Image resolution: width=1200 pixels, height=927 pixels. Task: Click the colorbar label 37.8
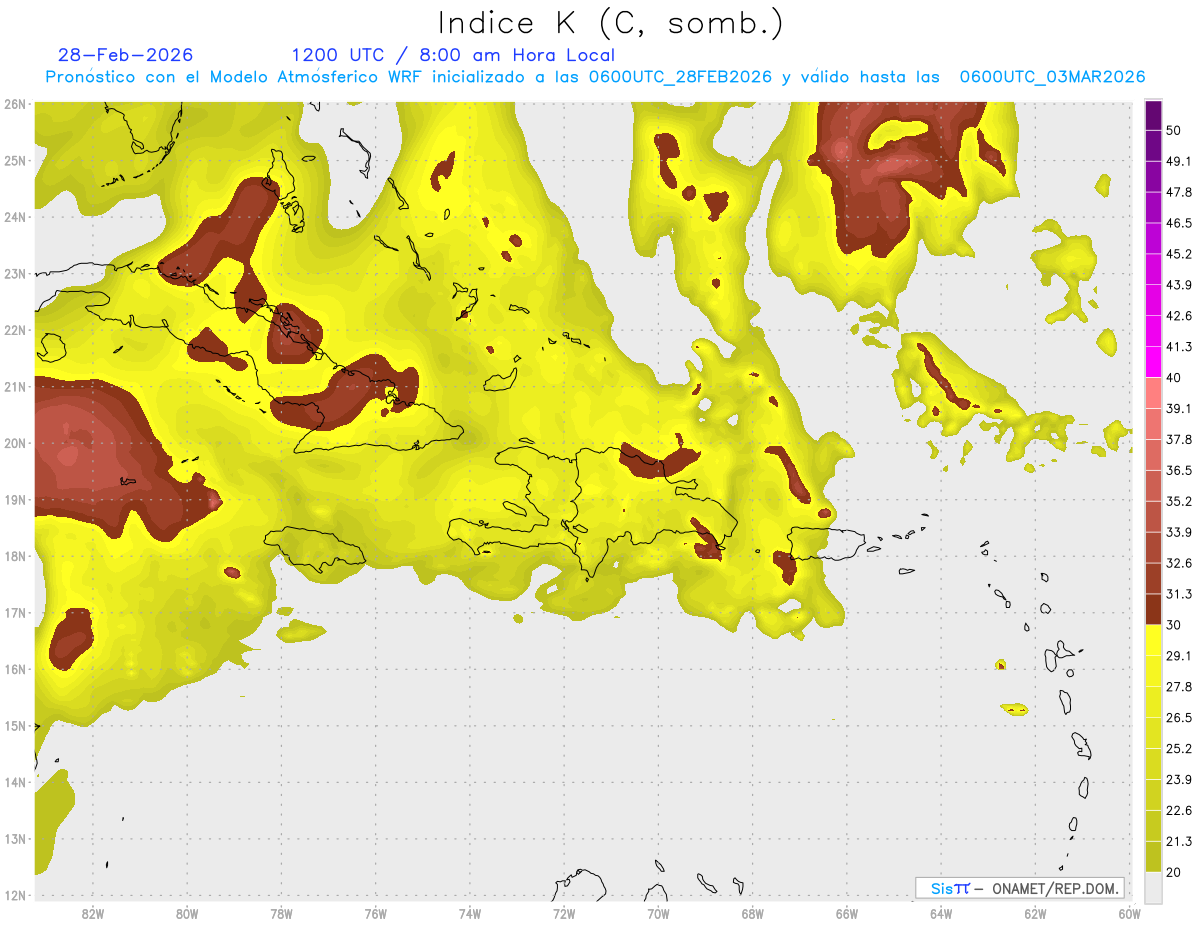tap(1178, 440)
